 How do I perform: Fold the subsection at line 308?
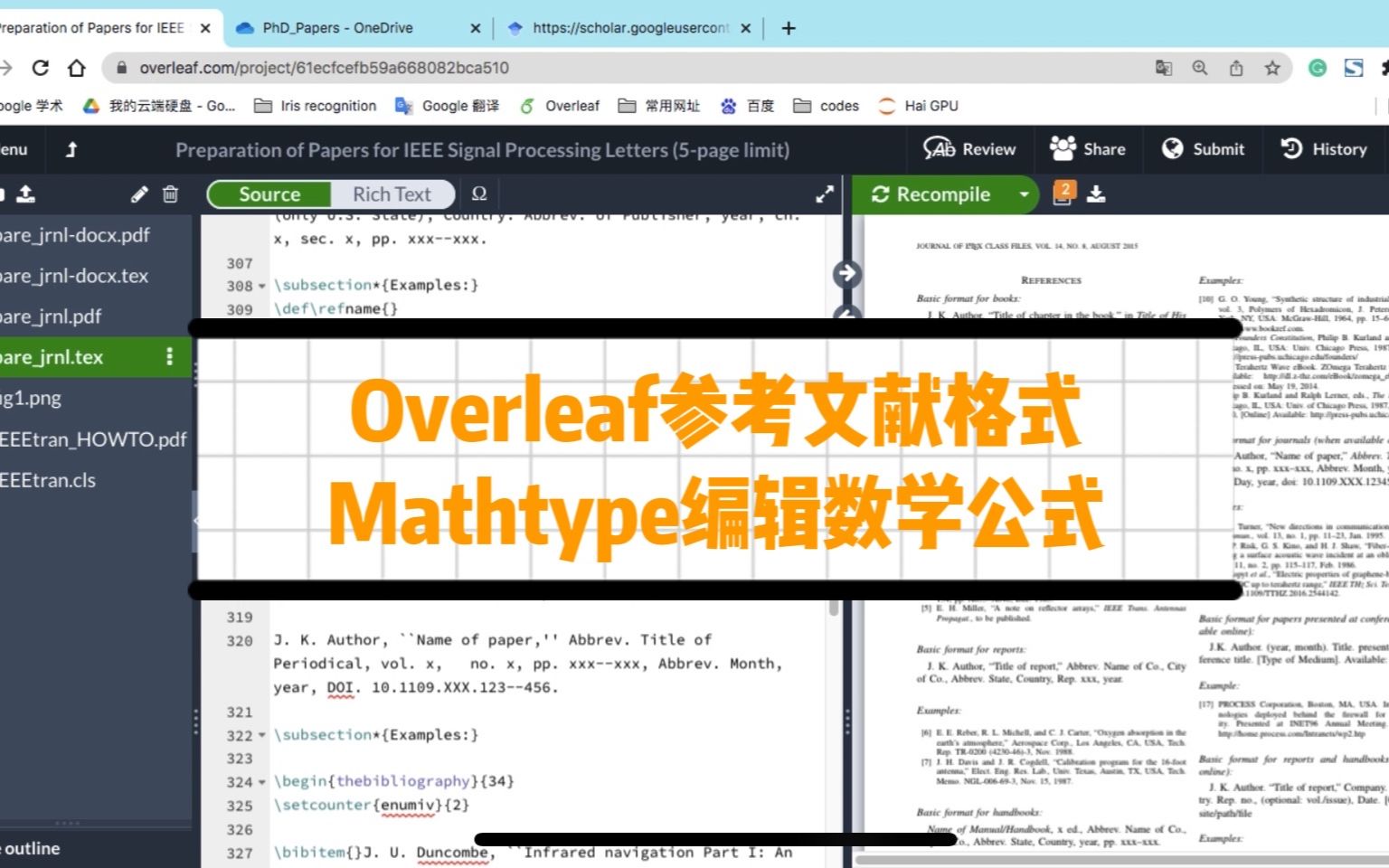[x=262, y=286]
